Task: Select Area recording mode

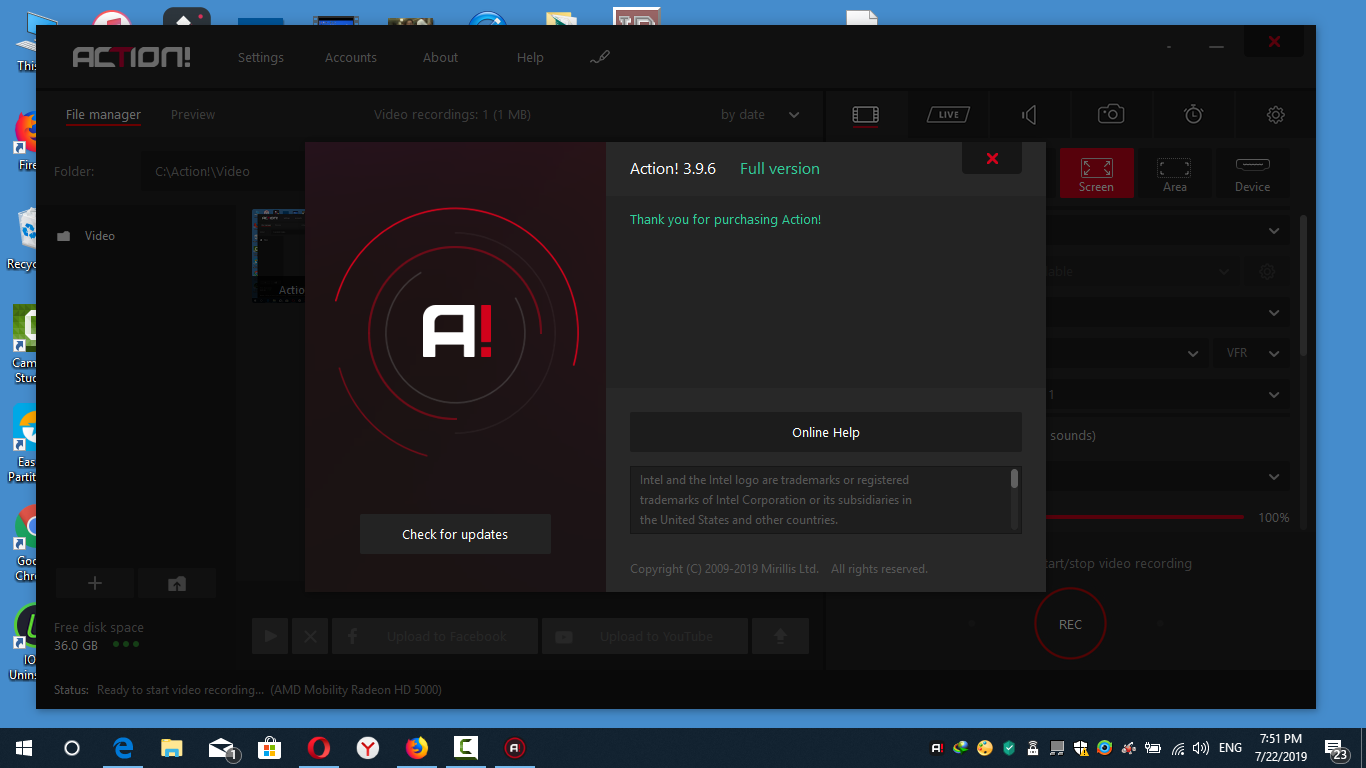Action: 1175,173
